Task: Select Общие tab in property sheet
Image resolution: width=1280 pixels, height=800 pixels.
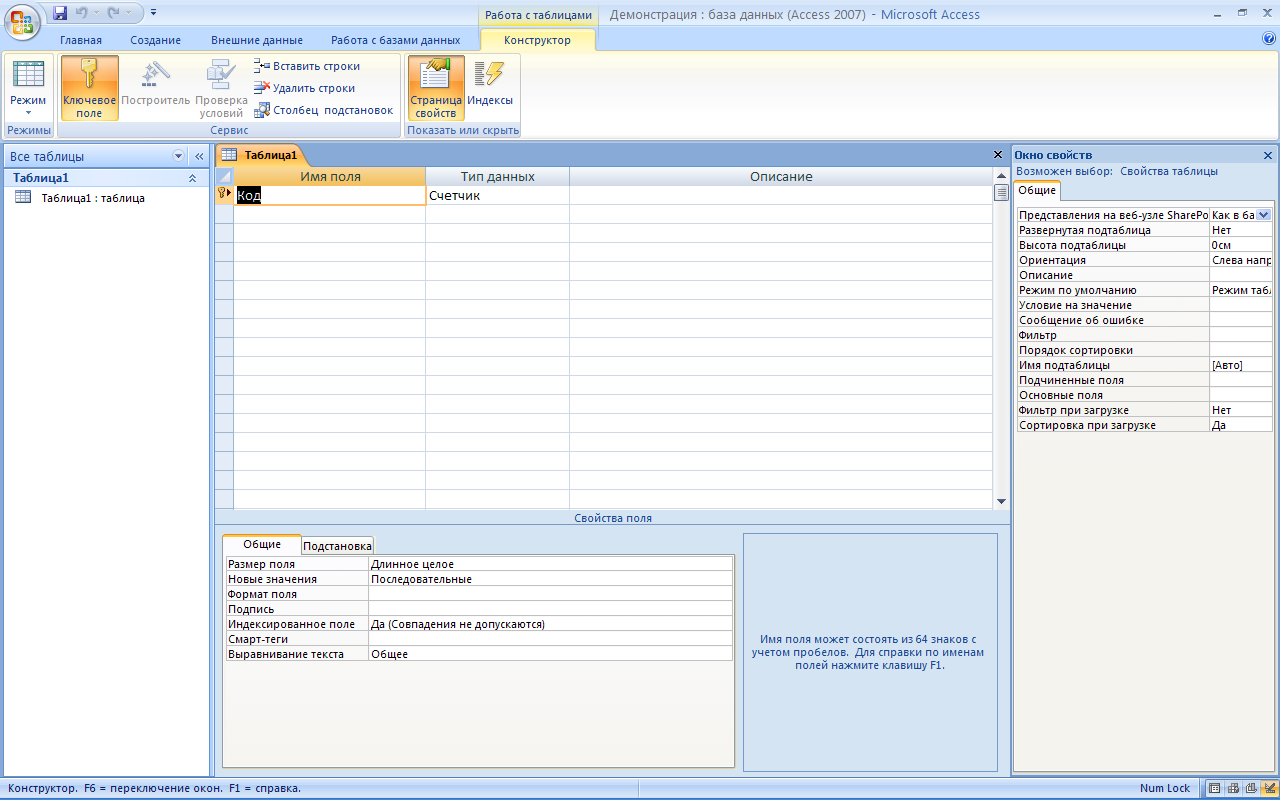Action: coord(1037,190)
